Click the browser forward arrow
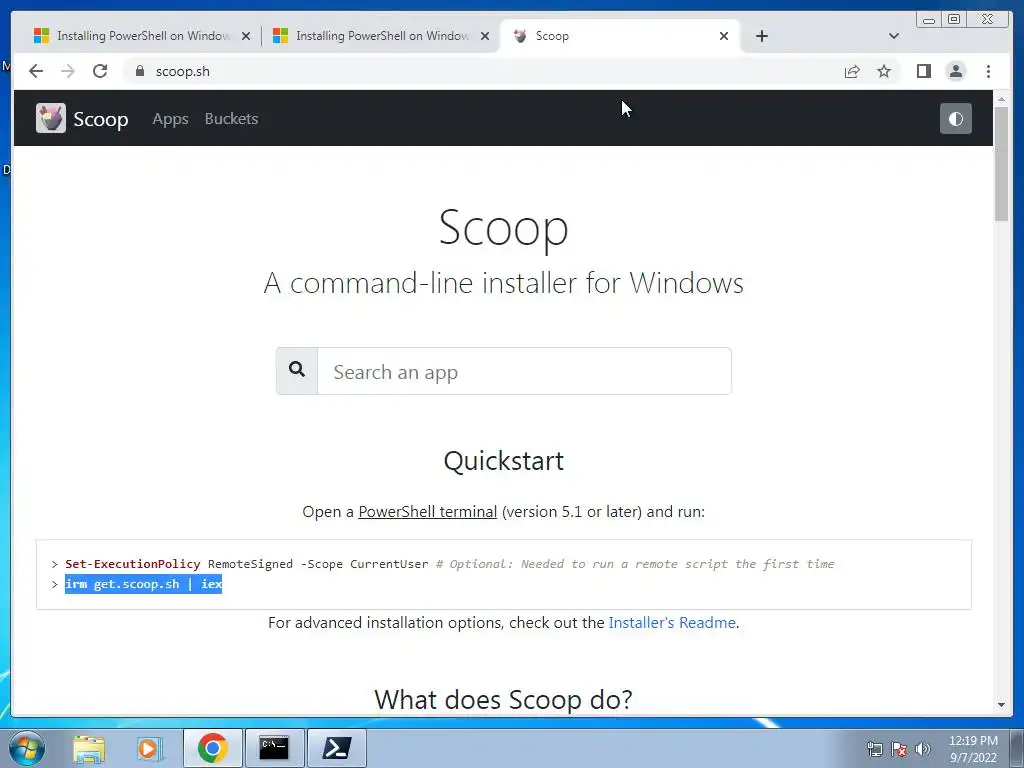 [67, 71]
